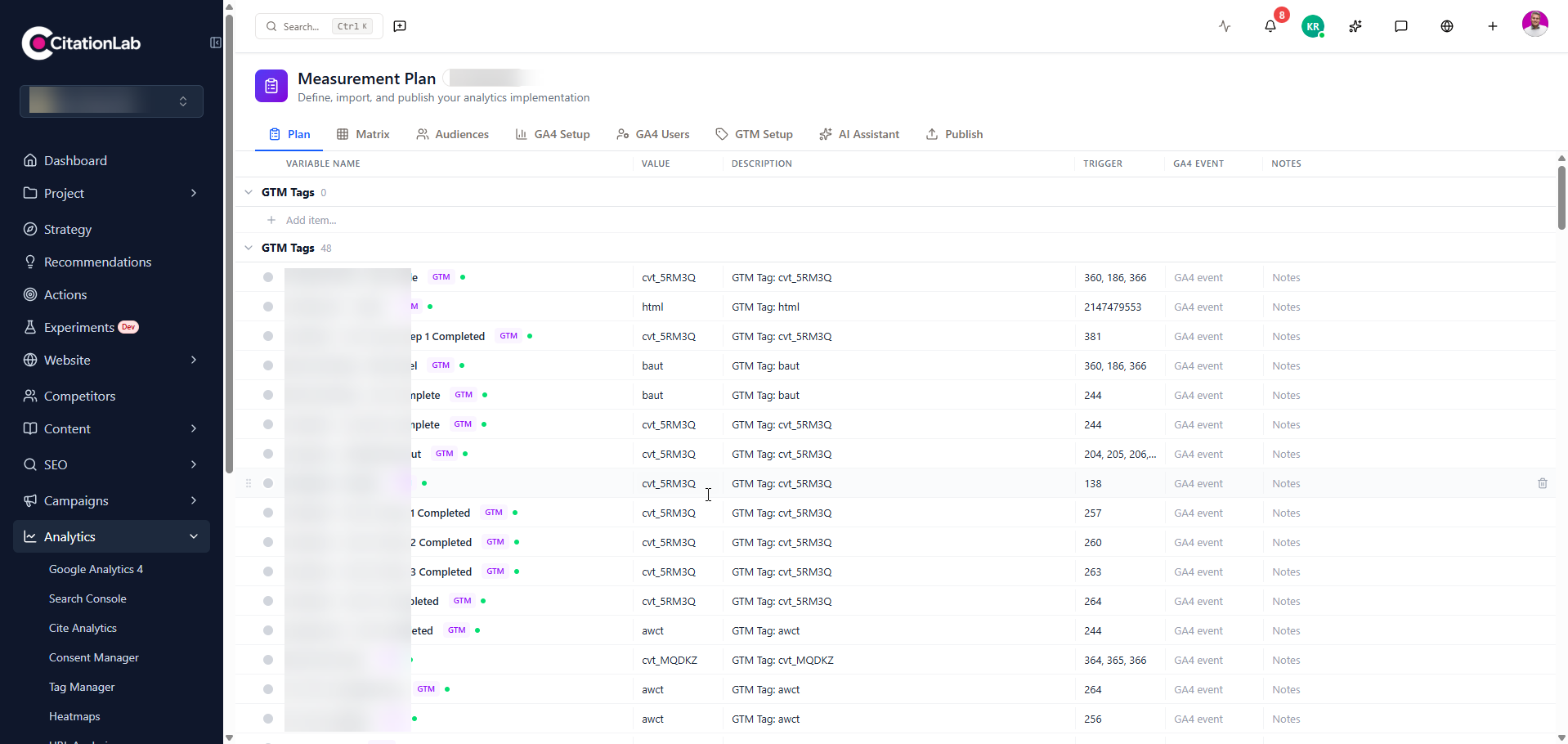Collapse the sidebar with the panel icon

[215, 43]
